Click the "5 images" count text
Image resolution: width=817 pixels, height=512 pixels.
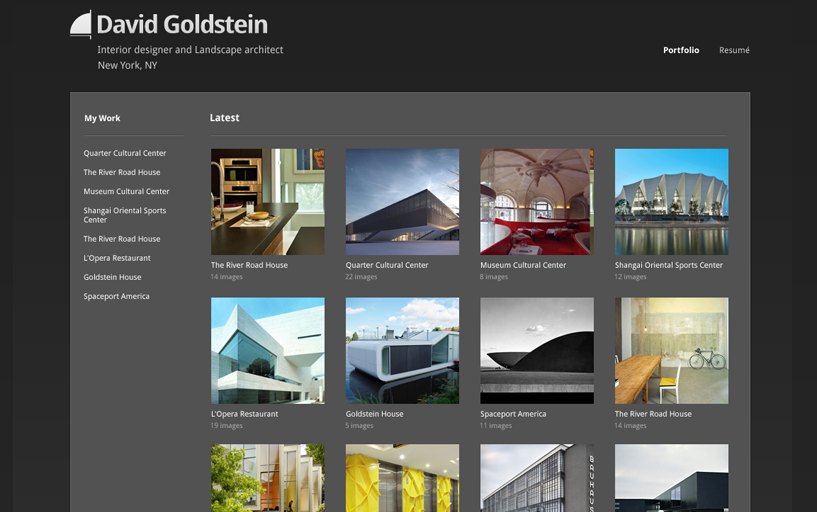359,426
